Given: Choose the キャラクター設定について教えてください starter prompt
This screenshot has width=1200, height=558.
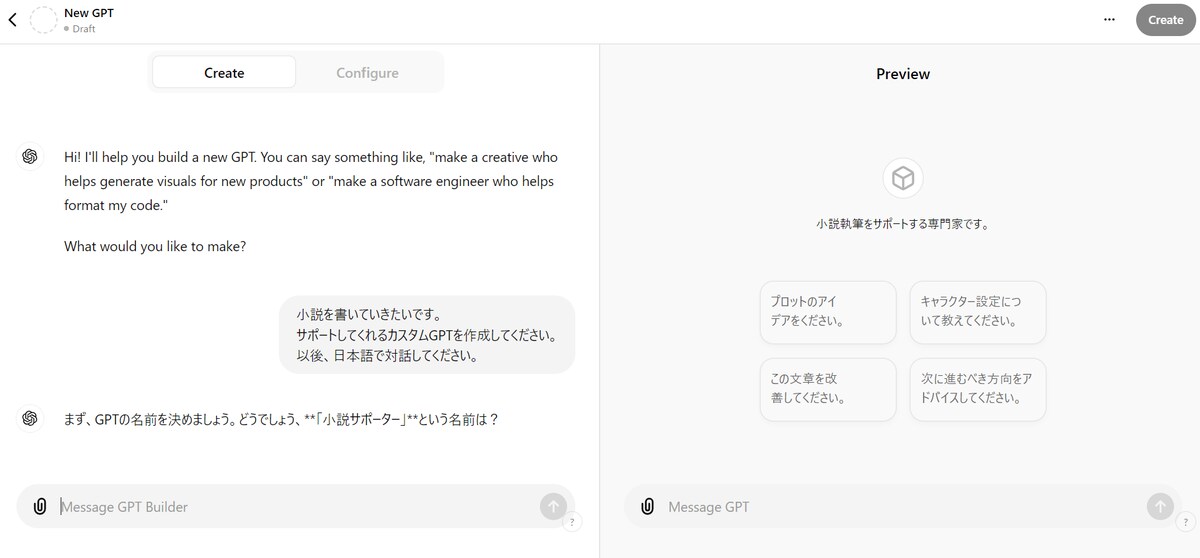Looking at the screenshot, I should click(978, 312).
